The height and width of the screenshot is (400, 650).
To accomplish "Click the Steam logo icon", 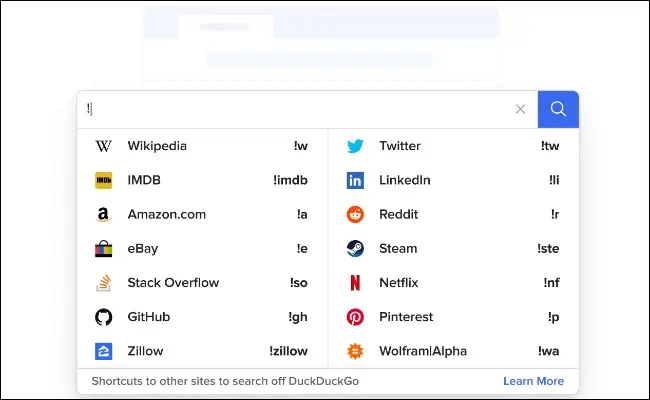I will [x=355, y=248].
